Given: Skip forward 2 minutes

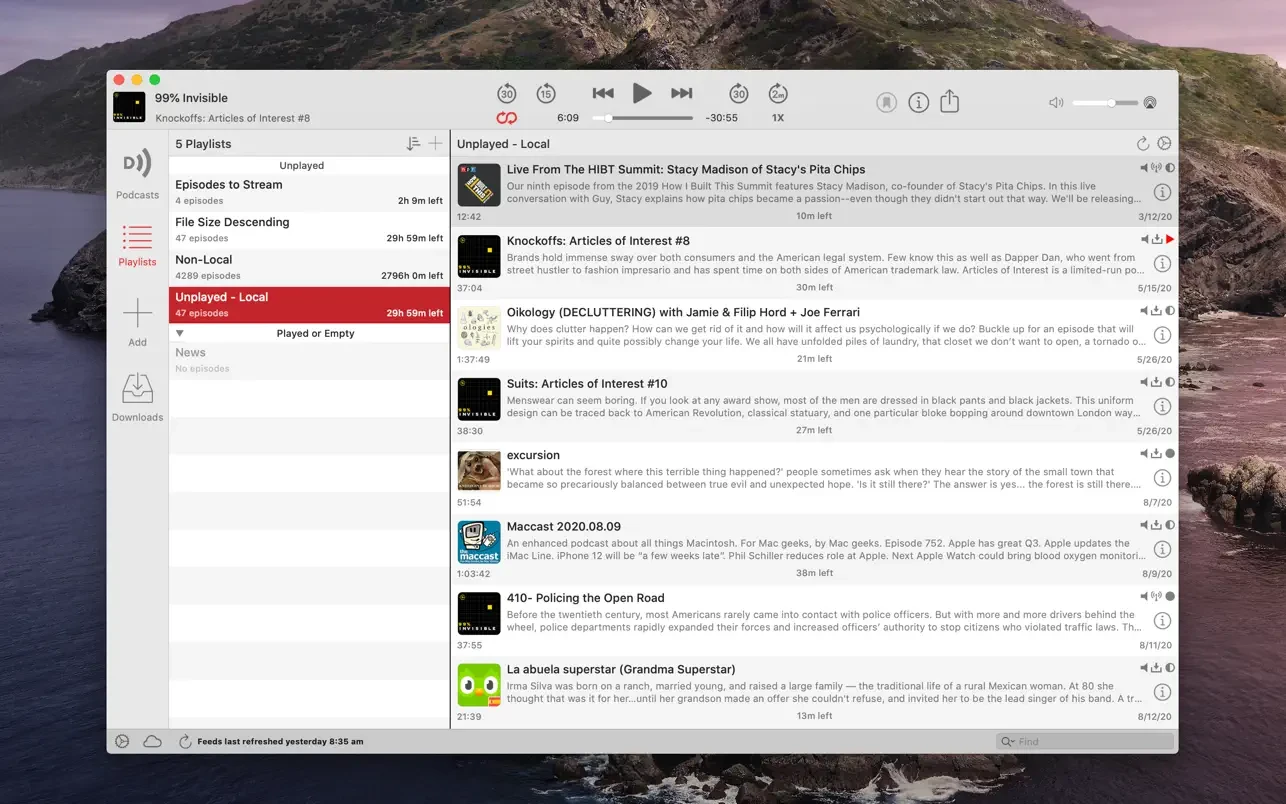Looking at the screenshot, I should pyautogui.click(x=778, y=94).
